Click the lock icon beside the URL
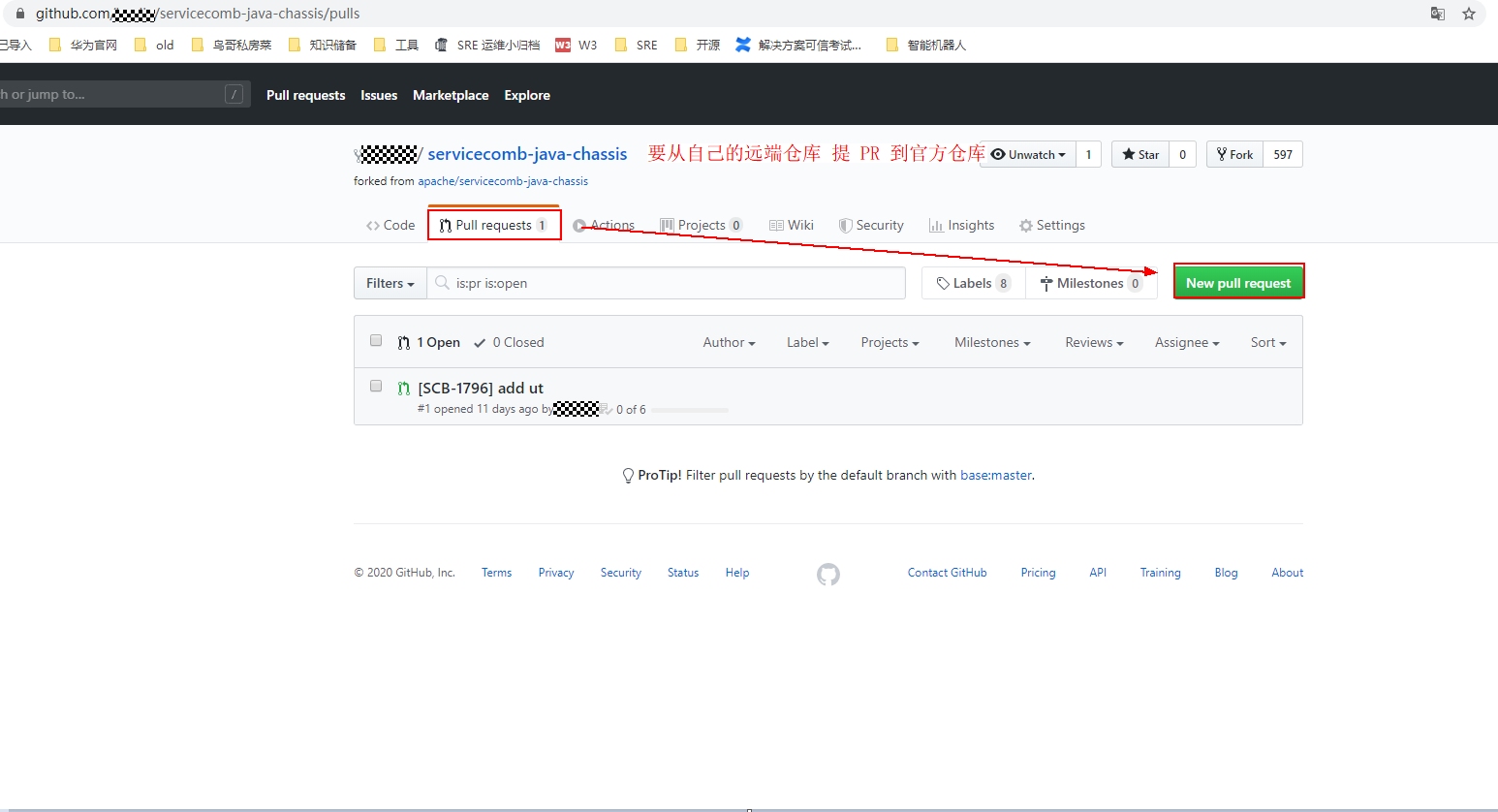Viewport: 1498px width, 812px height. pyautogui.click(x=19, y=14)
